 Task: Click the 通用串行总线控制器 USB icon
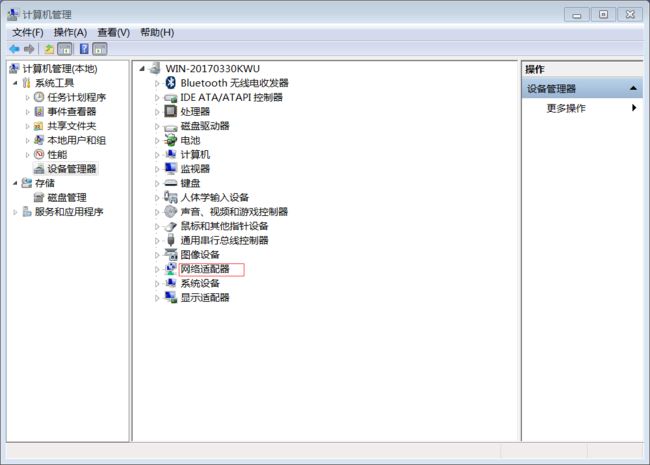[170, 240]
